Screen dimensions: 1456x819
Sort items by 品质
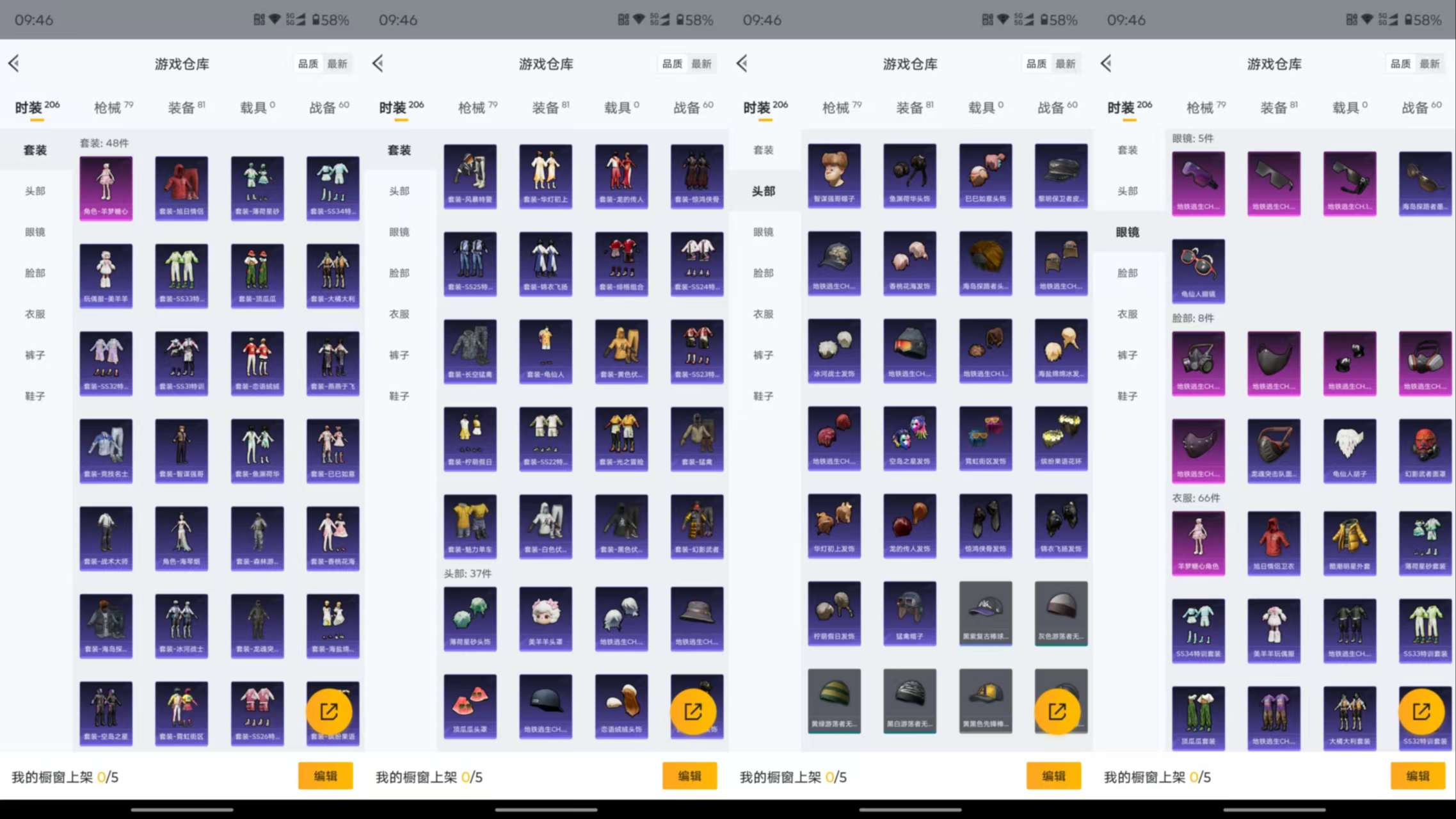click(x=308, y=63)
